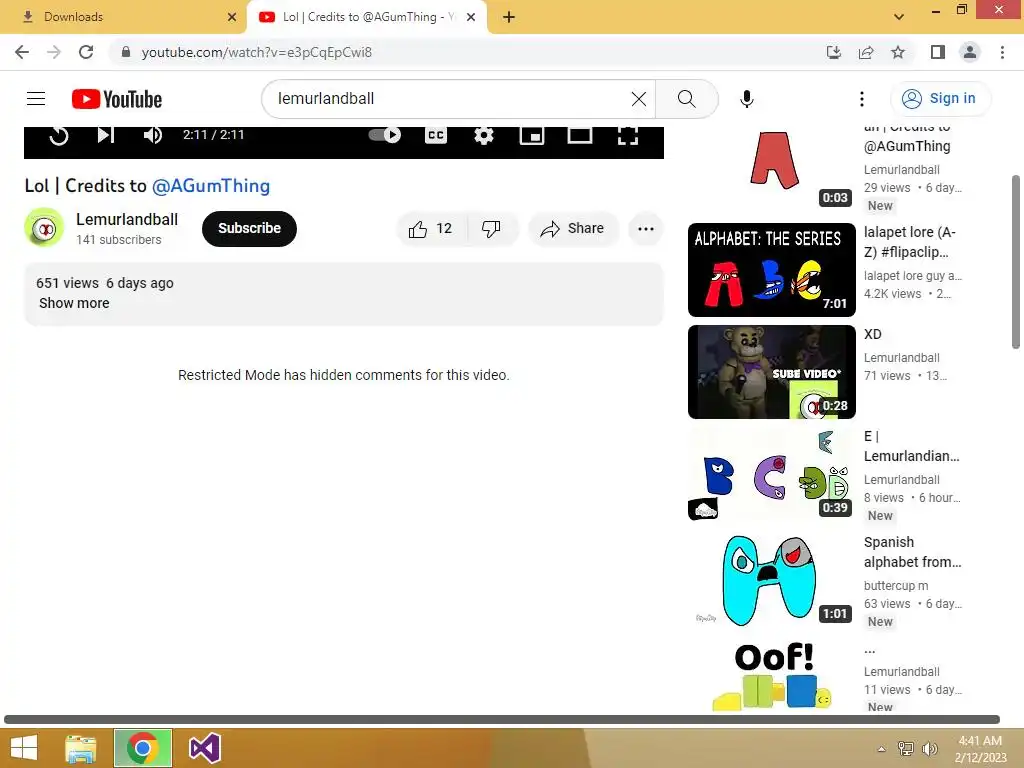Image resolution: width=1024 pixels, height=768 pixels.
Task: Reload the page
Action: pyautogui.click(x=86, y=52)
